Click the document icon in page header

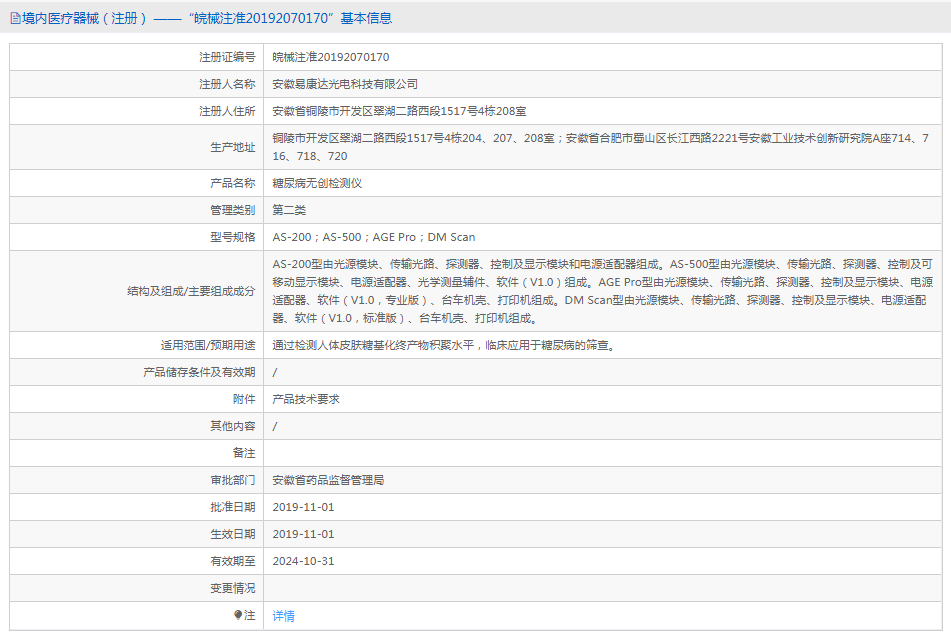pyautogui.click(x=15, y=18)
